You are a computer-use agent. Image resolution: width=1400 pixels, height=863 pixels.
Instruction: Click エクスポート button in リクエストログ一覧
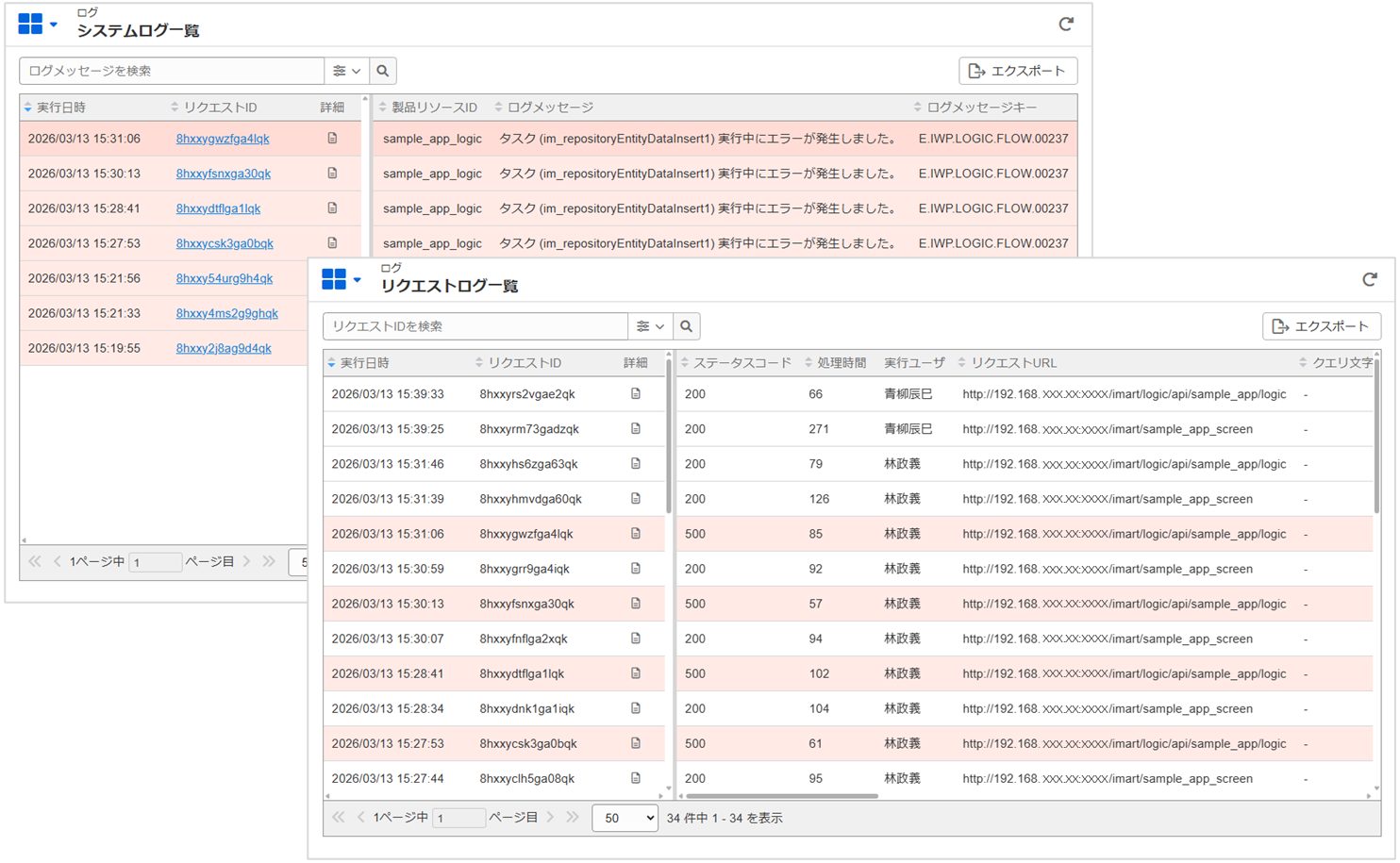tap(1322, 326)
